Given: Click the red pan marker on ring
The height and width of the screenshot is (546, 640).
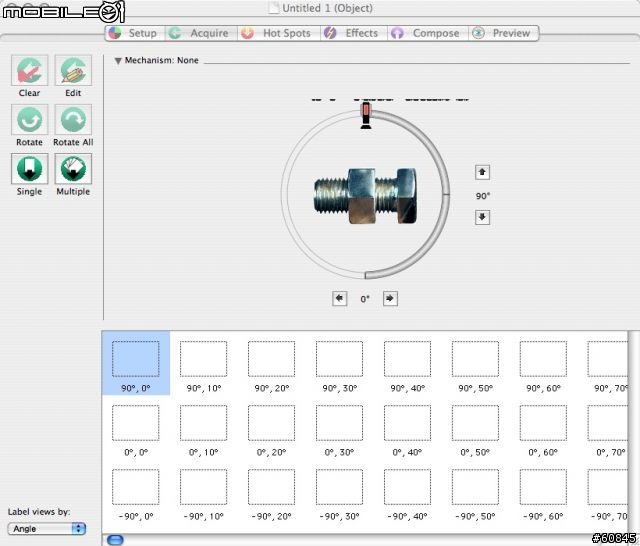Looking at the screenshot, I should coord(366,115).
